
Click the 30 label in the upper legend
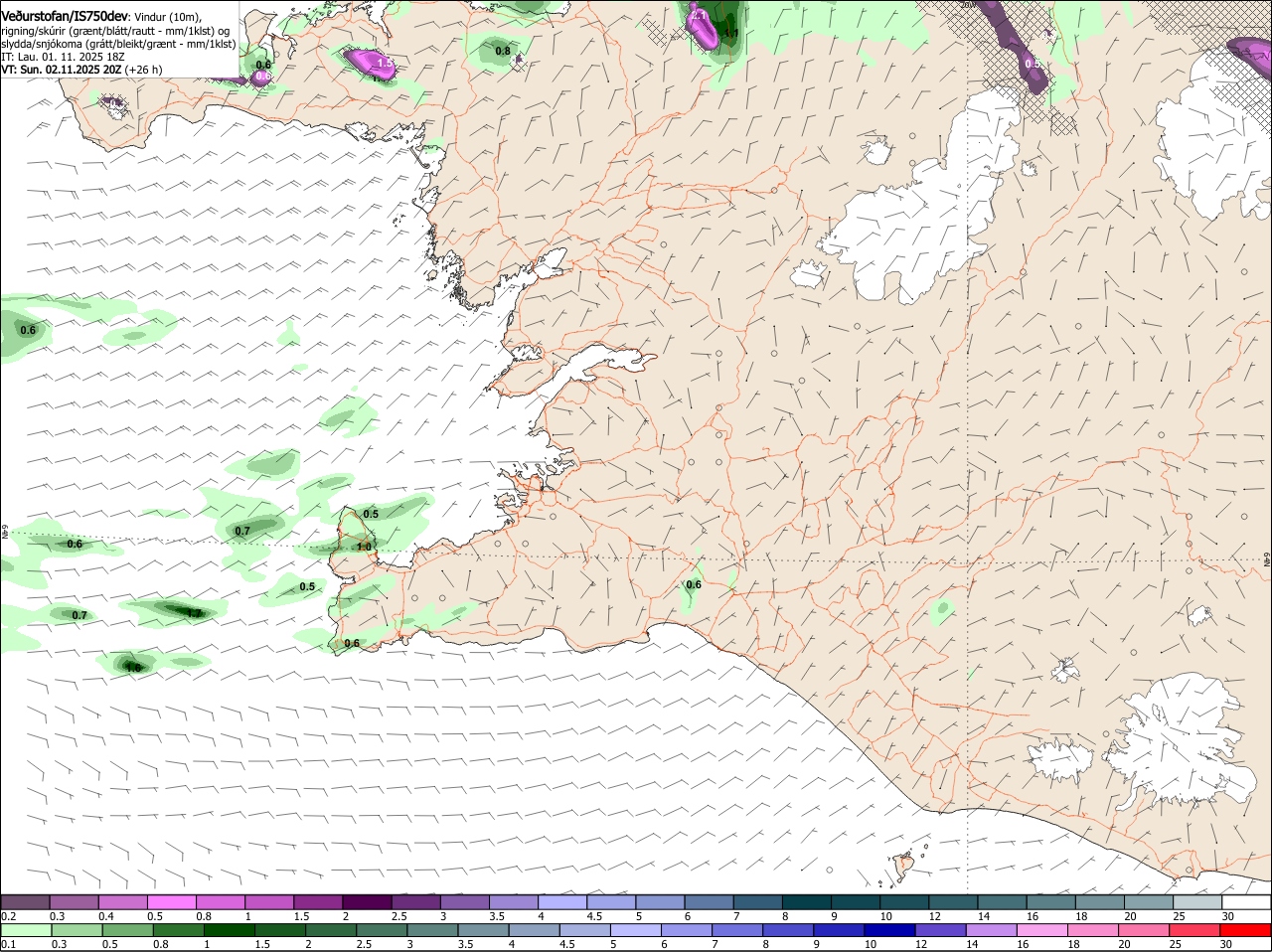pyautogui.click(x=1227, y=916)
